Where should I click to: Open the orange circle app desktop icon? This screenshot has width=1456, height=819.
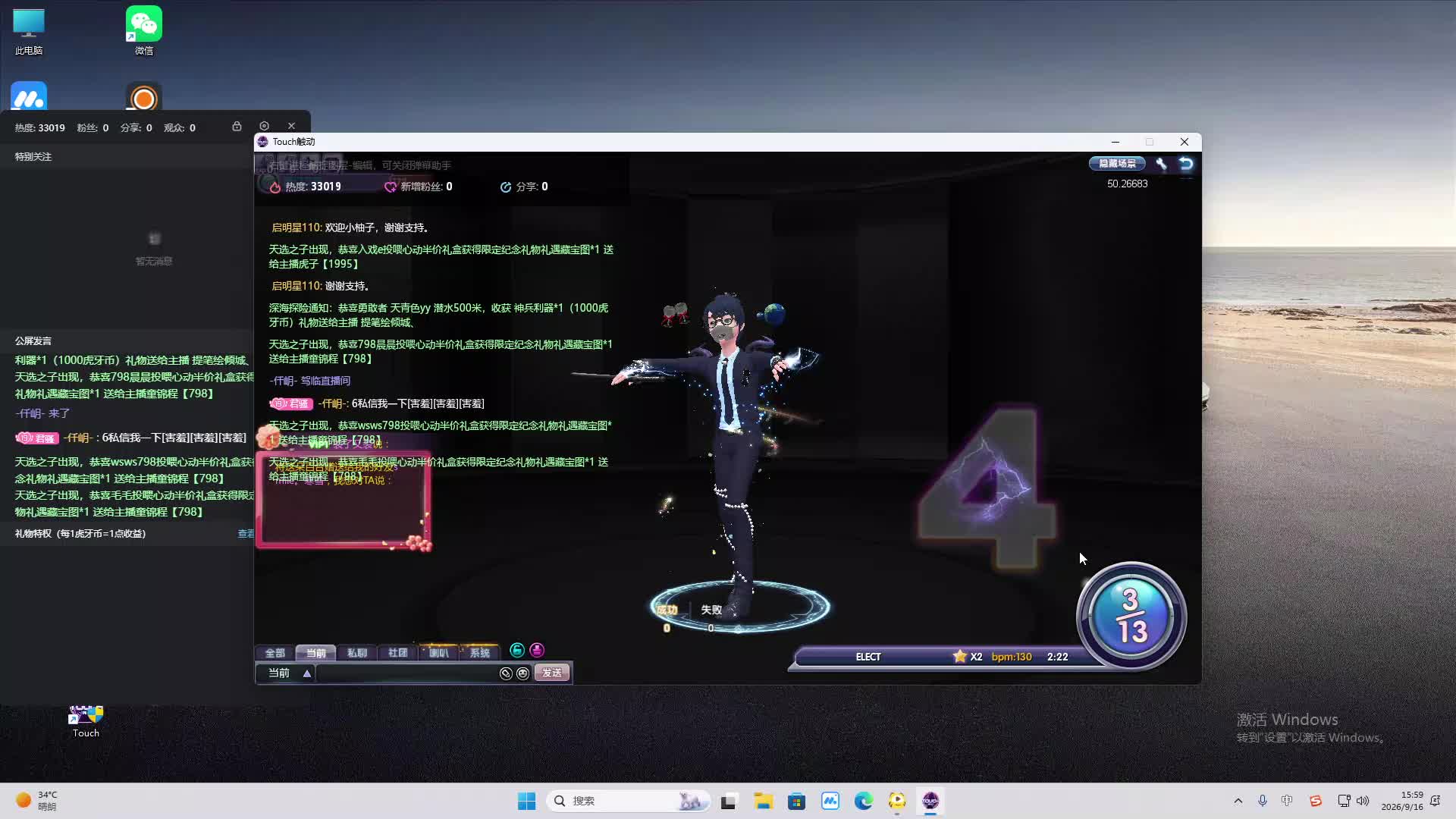click(144, 96)
